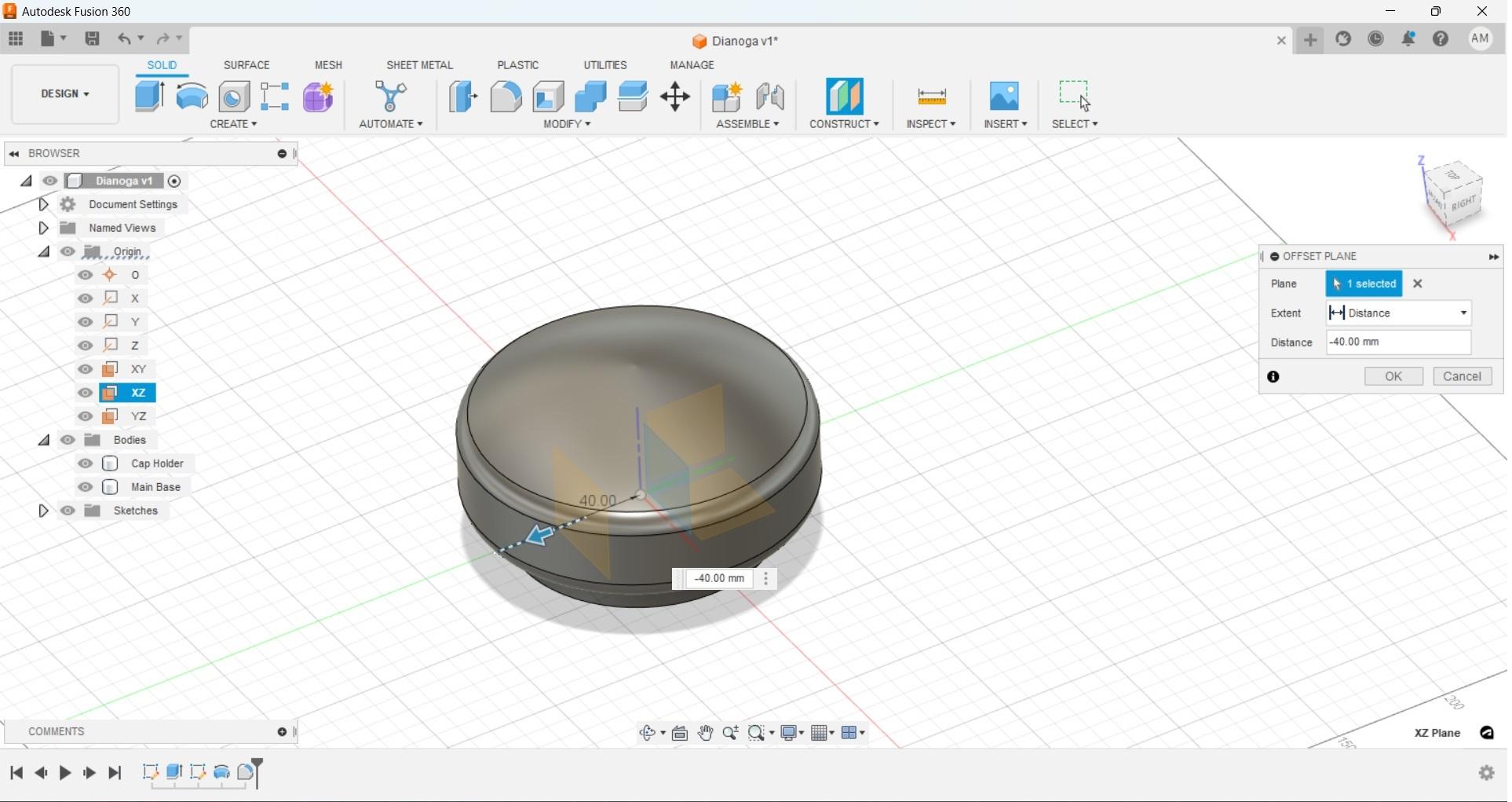
Task: Select the Shell tool
Action: 547,96
